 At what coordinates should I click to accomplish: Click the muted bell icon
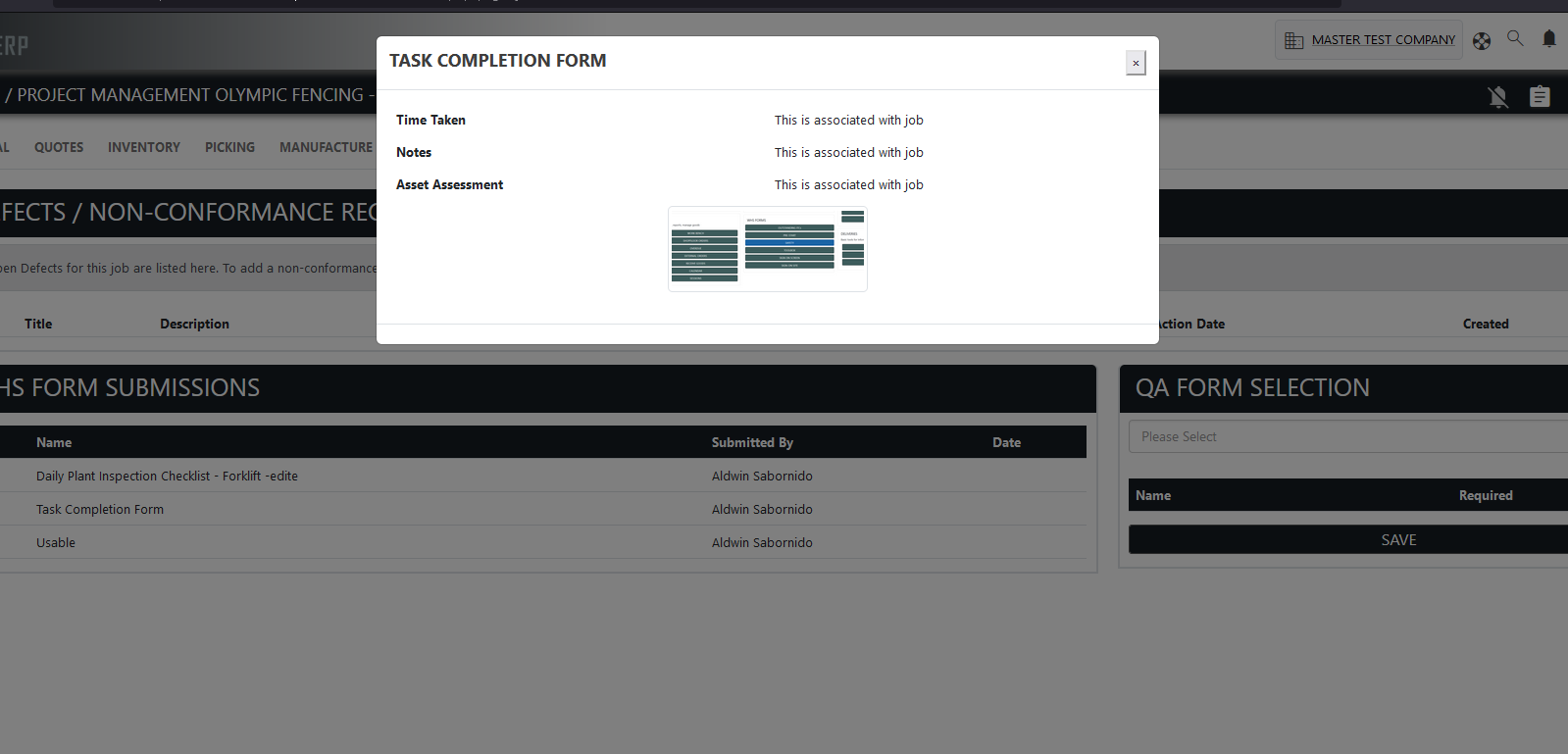tap(1497, 96)
